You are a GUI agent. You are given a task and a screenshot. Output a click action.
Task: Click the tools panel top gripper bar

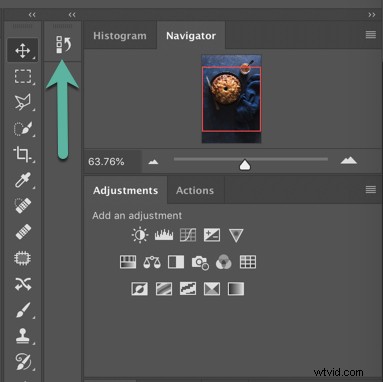coord(23,26)
